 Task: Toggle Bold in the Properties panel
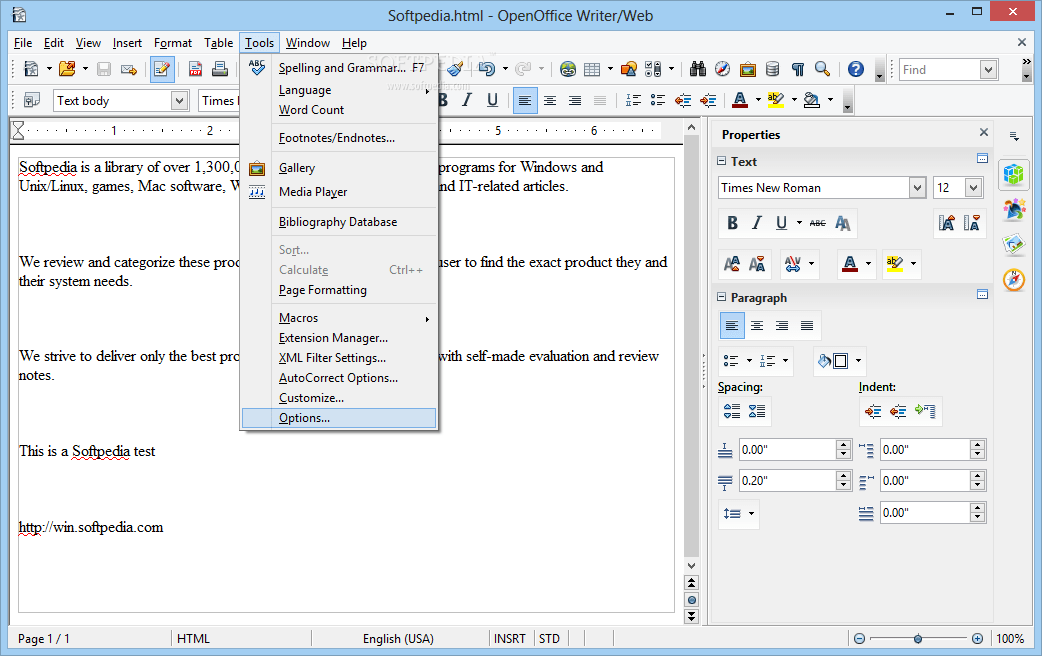[x=732, y=223]
